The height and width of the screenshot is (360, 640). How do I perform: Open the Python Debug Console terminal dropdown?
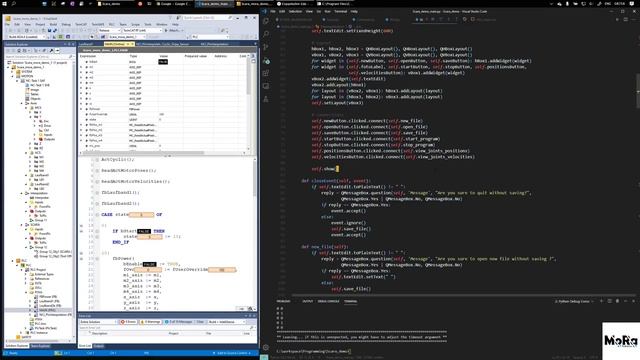tap(574, 301)
